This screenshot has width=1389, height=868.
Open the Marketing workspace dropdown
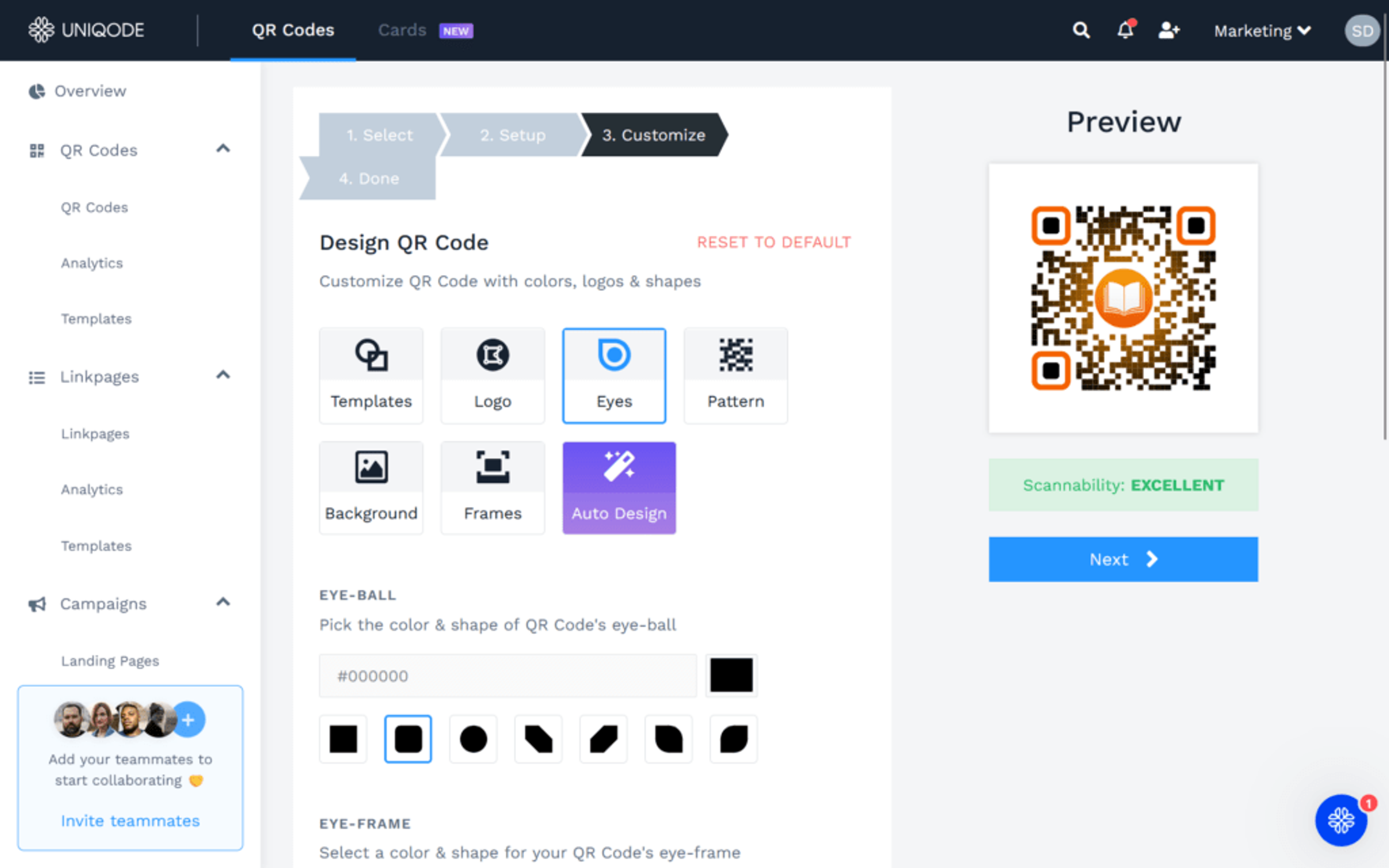point(1262,30)
